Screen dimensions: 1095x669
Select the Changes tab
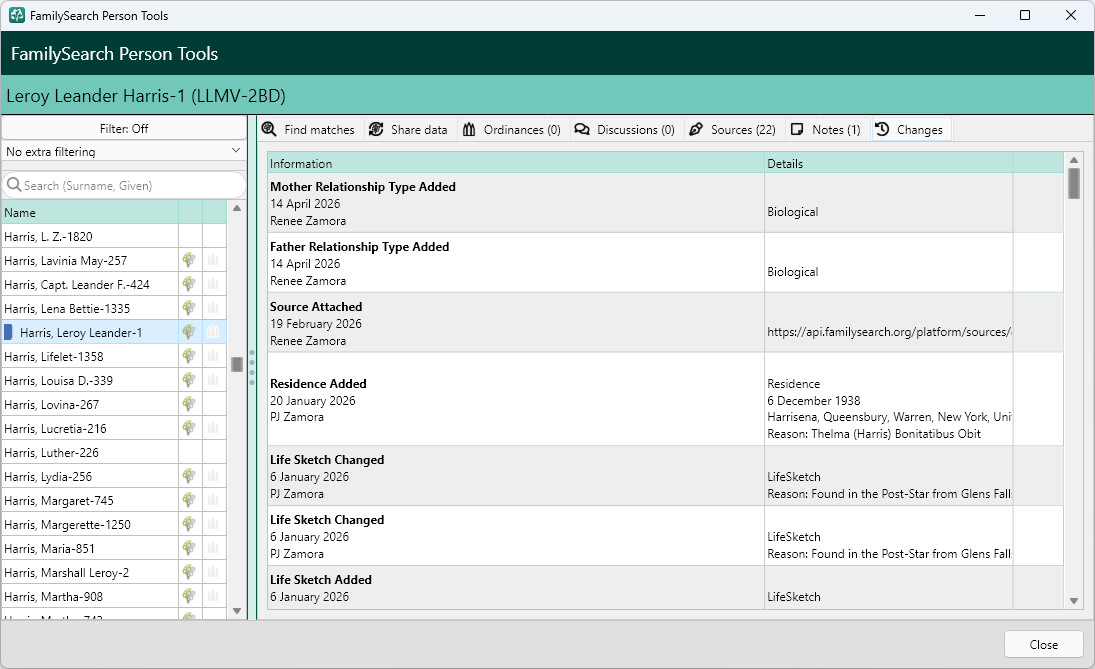(x=911, y=129)
